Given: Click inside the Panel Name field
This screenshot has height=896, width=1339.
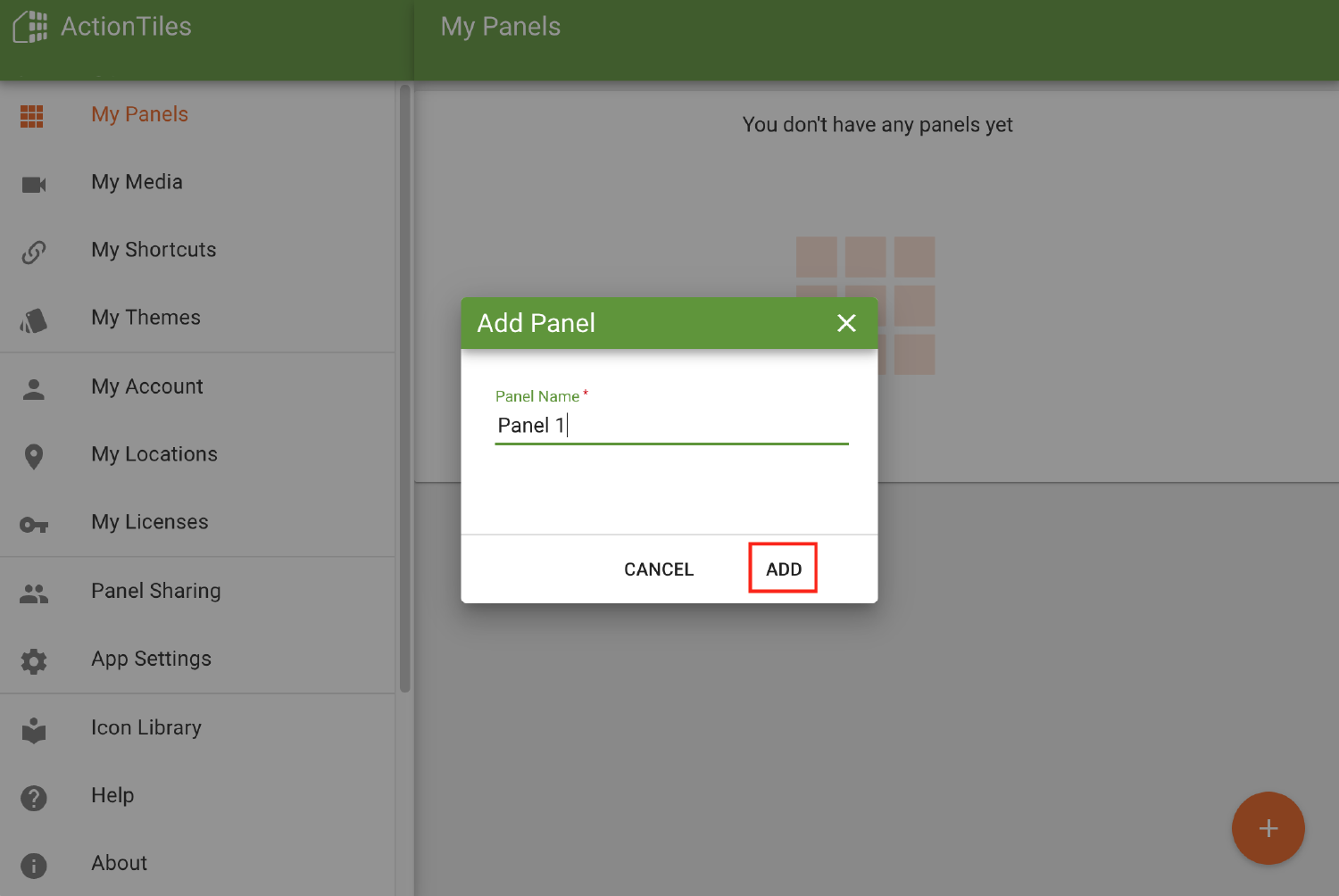Looking at the screenshot, I should (x=669, y=425).
